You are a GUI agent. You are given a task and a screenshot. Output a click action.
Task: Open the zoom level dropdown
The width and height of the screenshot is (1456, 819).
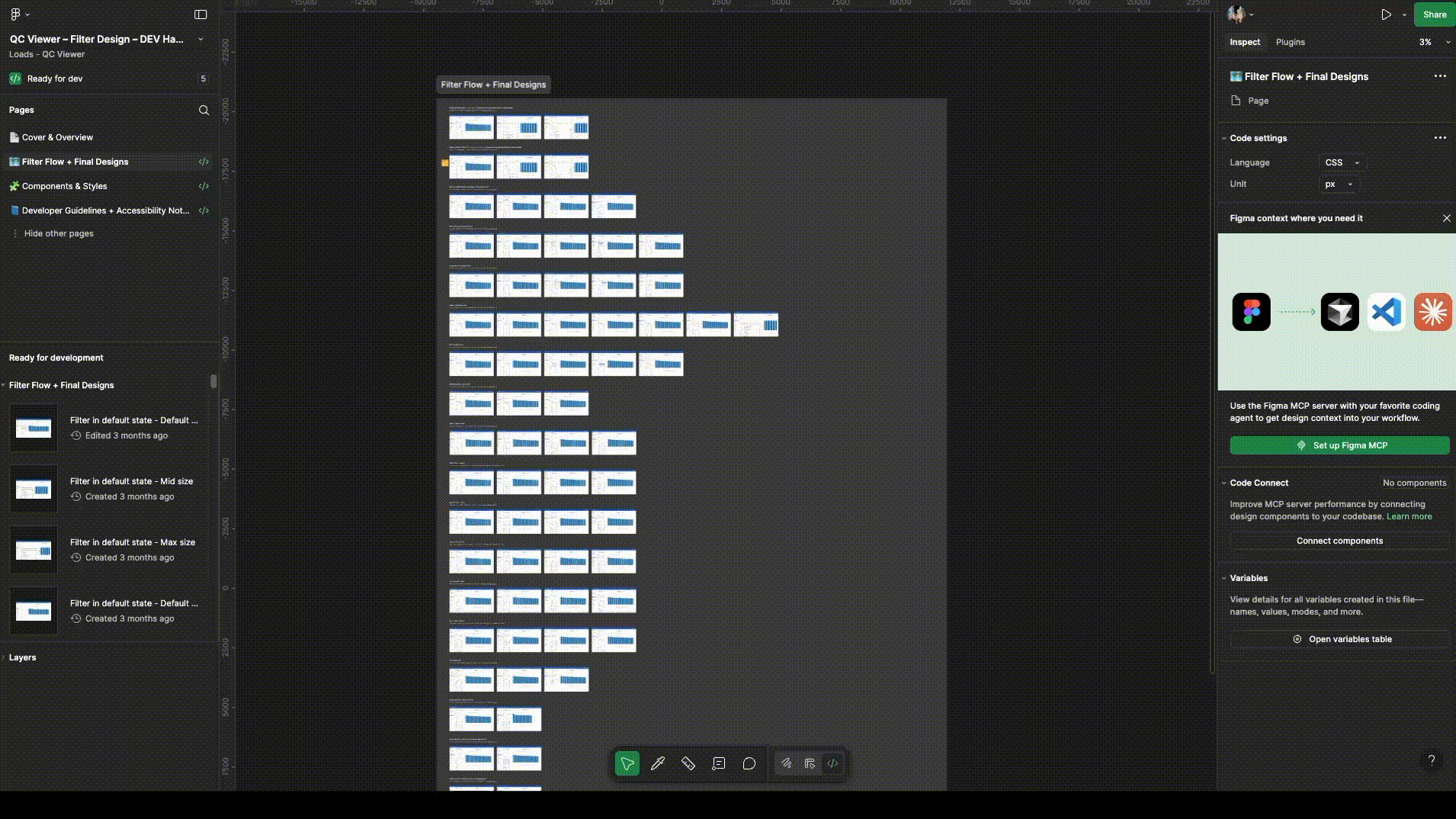click(1434, 42)
